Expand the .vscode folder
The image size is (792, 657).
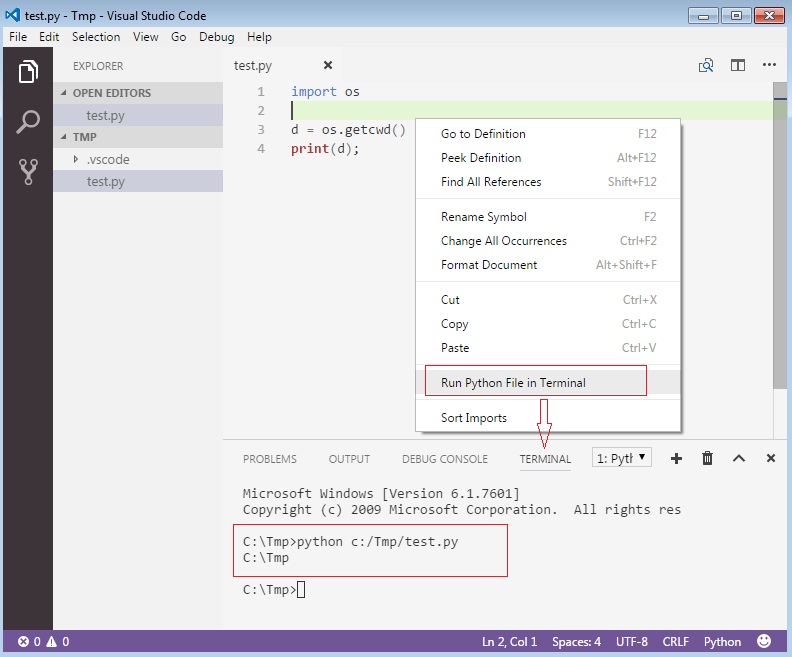[75, 159]
